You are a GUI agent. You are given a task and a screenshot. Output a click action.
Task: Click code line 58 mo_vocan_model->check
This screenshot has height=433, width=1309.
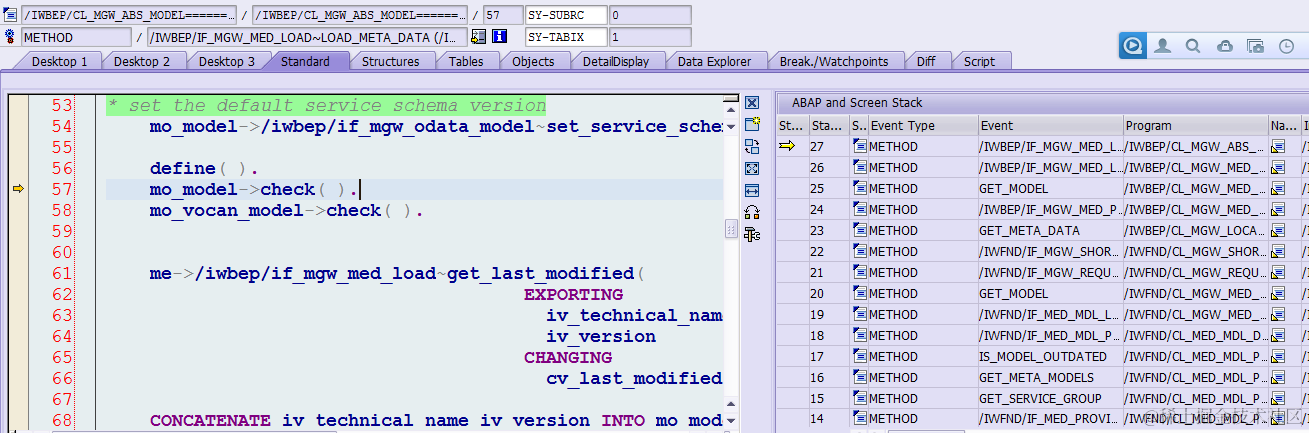[x=287, y=210]
